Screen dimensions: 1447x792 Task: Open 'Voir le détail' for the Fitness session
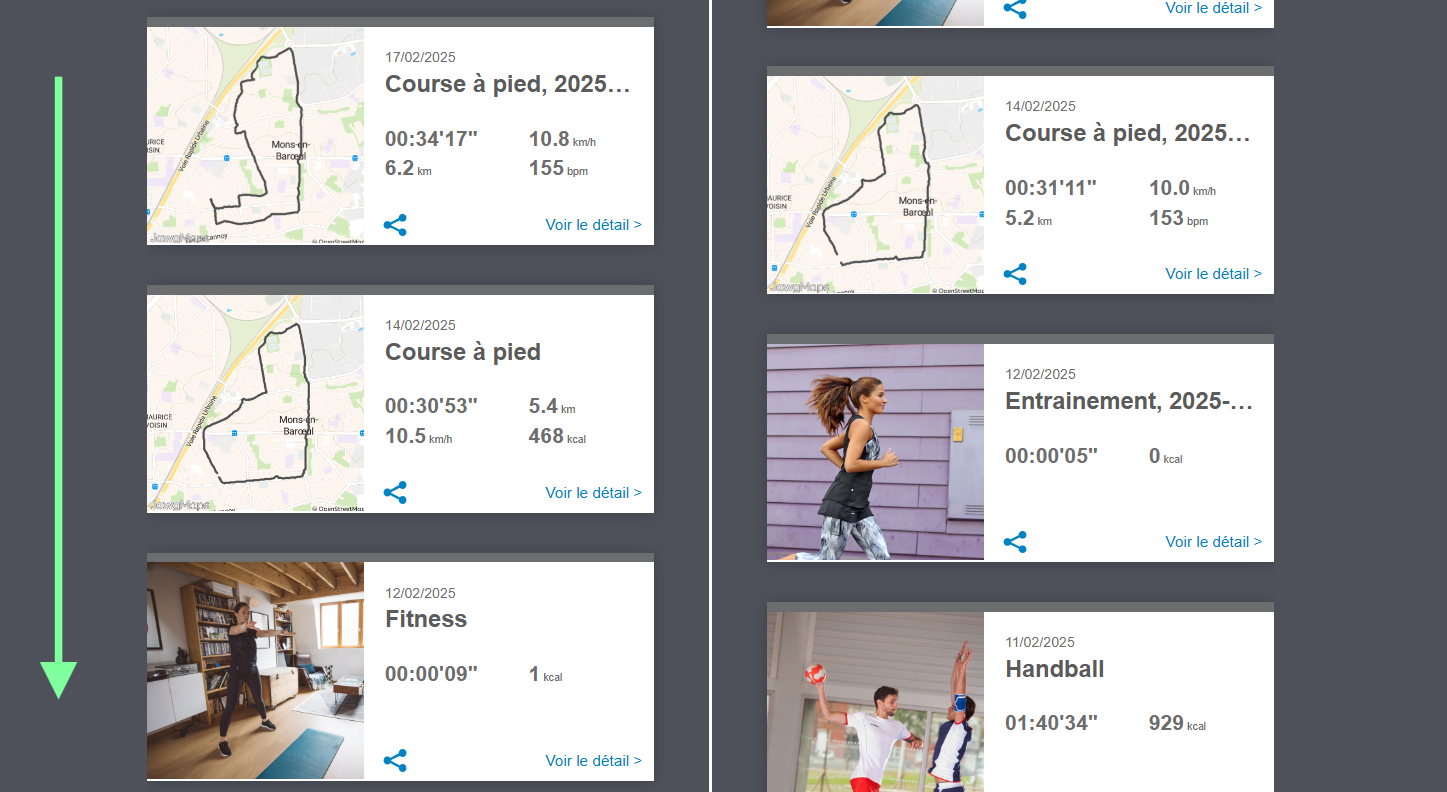[593, 760]
